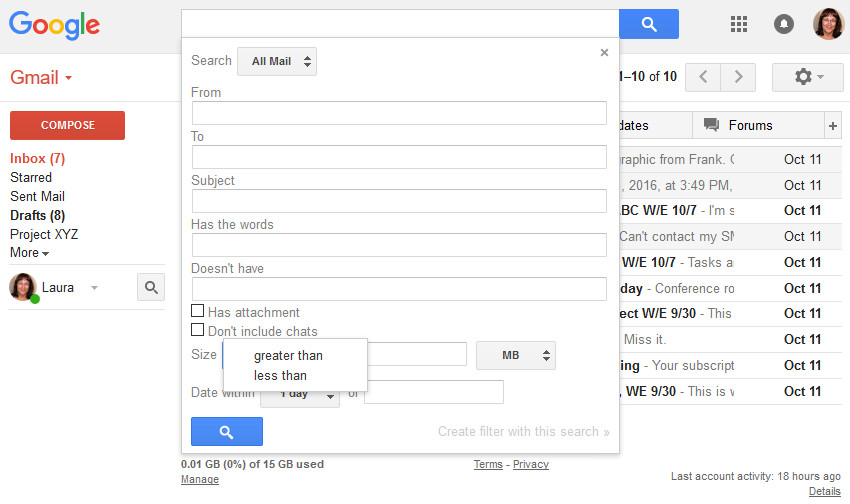Image resolution: width=850 pixels, height=504 pixels.
Task: Open the Starred folder
Action: point(31,177)
